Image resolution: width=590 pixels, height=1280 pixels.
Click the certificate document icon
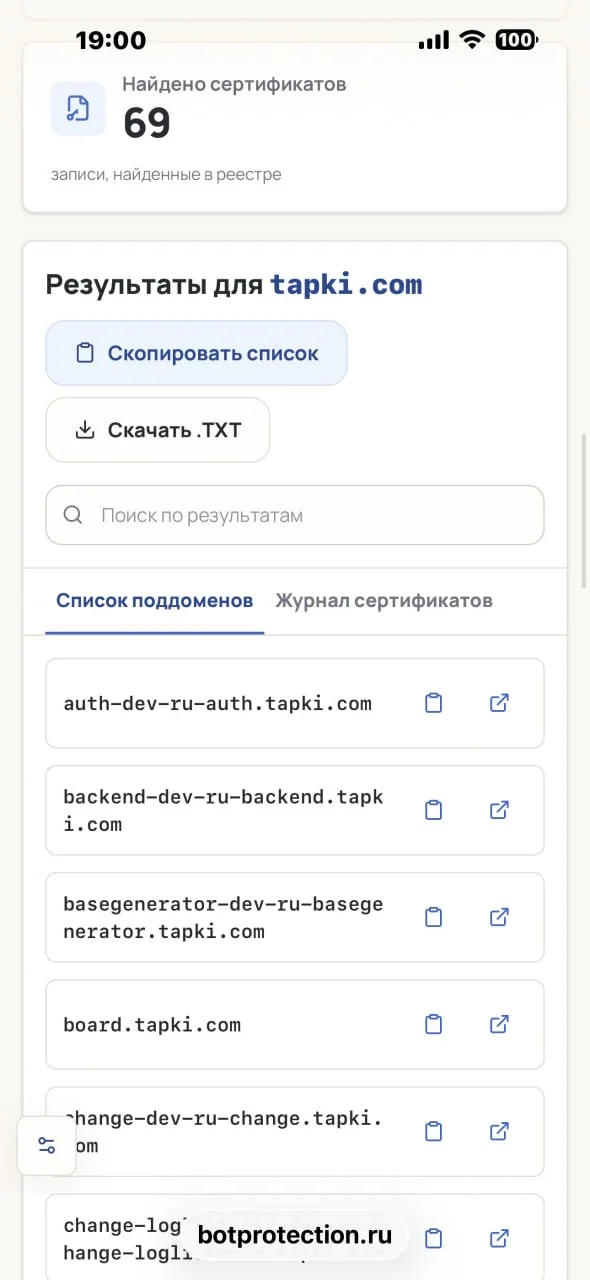[x=78, y=108]
